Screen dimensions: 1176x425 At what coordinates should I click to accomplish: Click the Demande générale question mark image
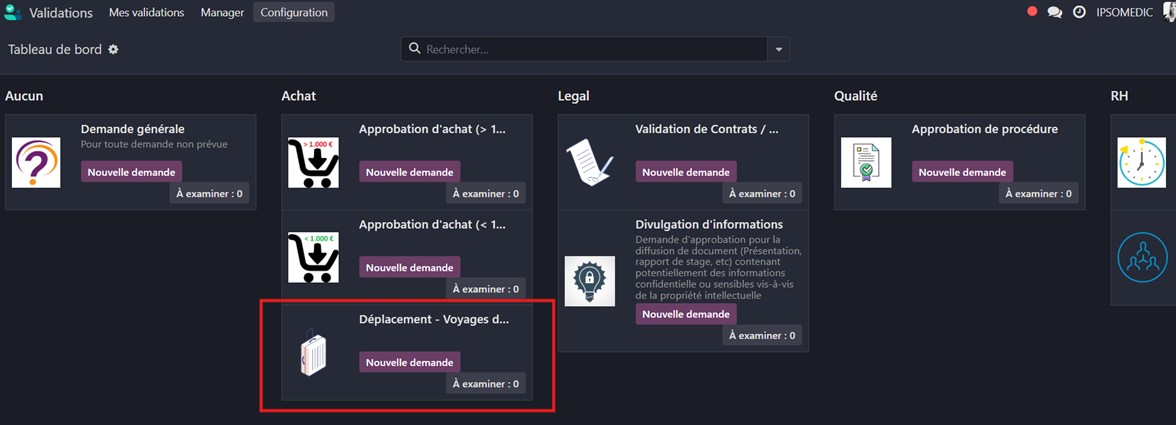pyautogui.click(x=36, y=163)
